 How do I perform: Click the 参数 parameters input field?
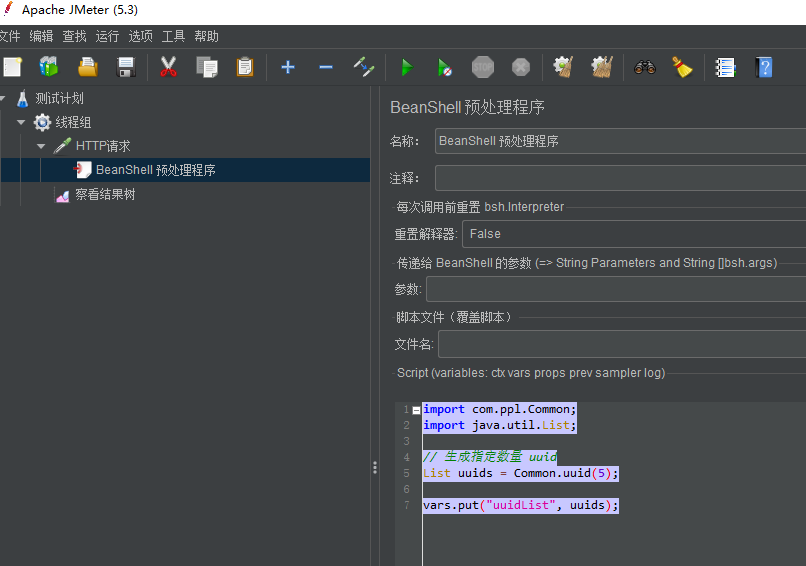pyautogui.click(x=616, y=289)
